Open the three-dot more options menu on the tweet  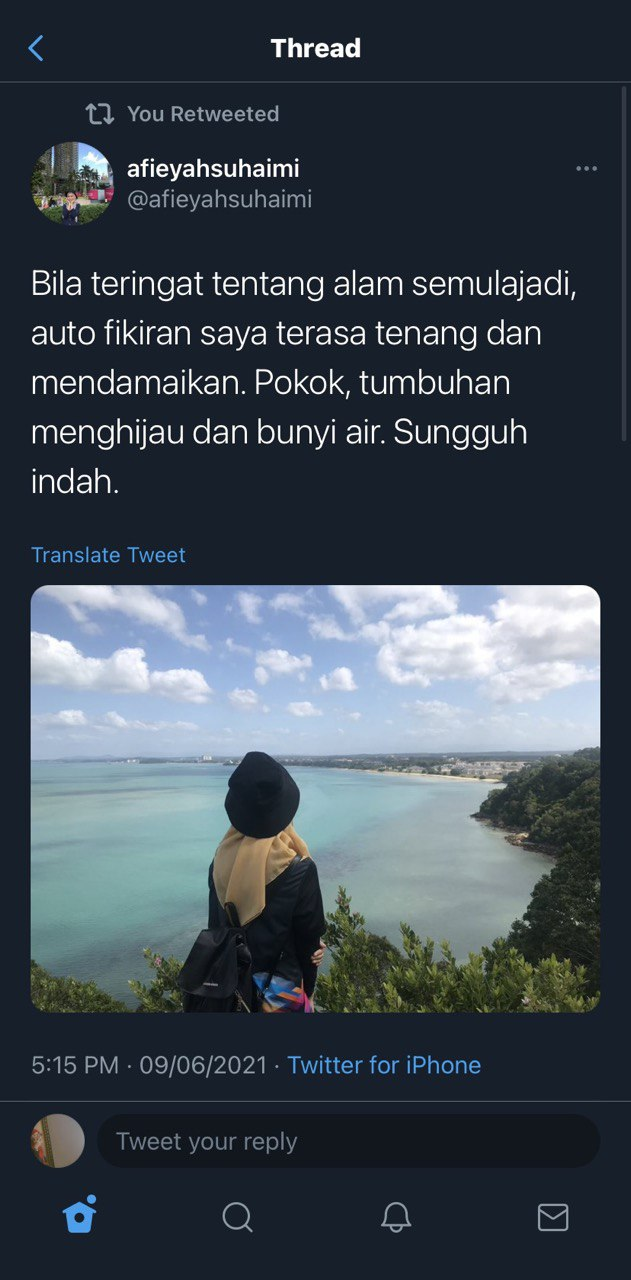tap(587, 169)
